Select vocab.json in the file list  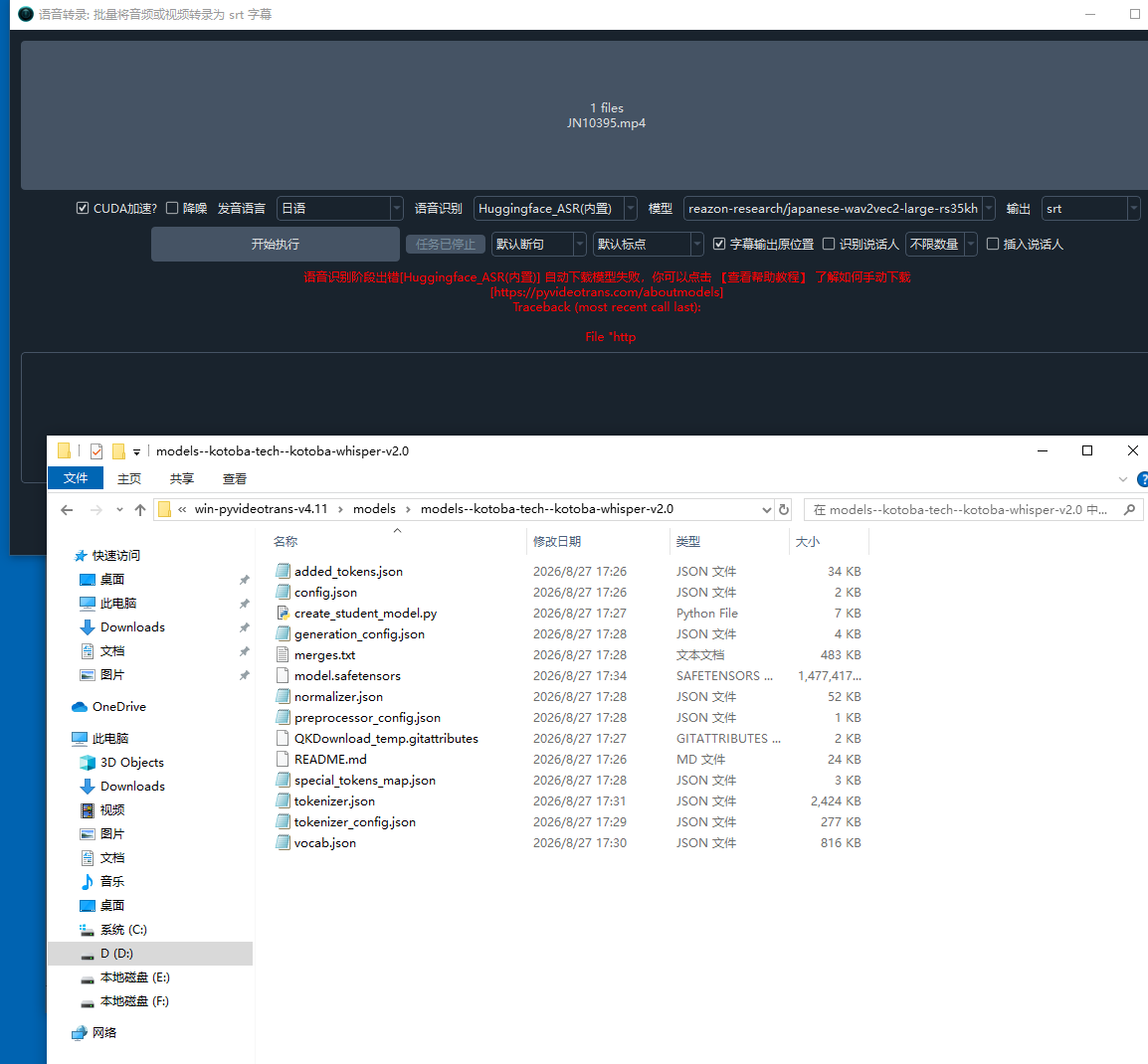coord(325,843)
